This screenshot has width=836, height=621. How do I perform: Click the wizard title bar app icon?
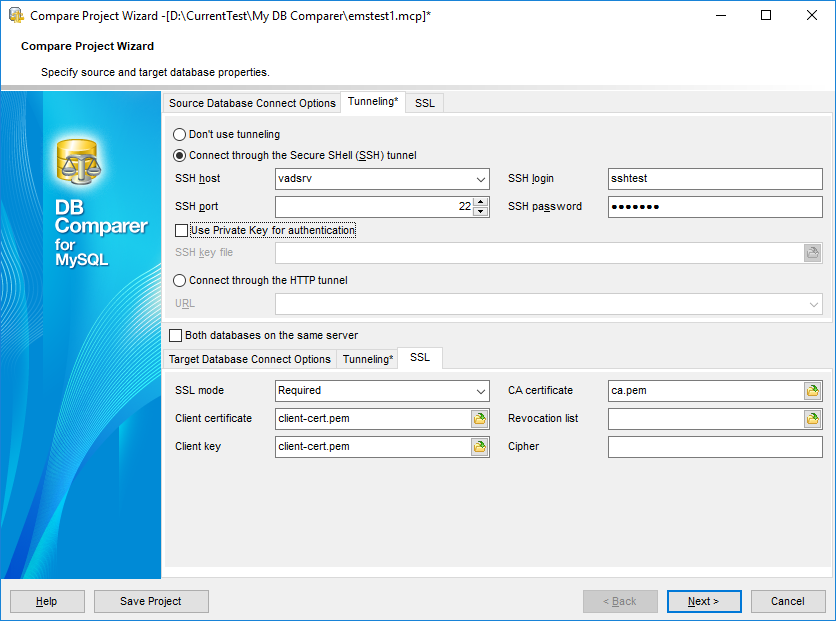click(16, 16)
